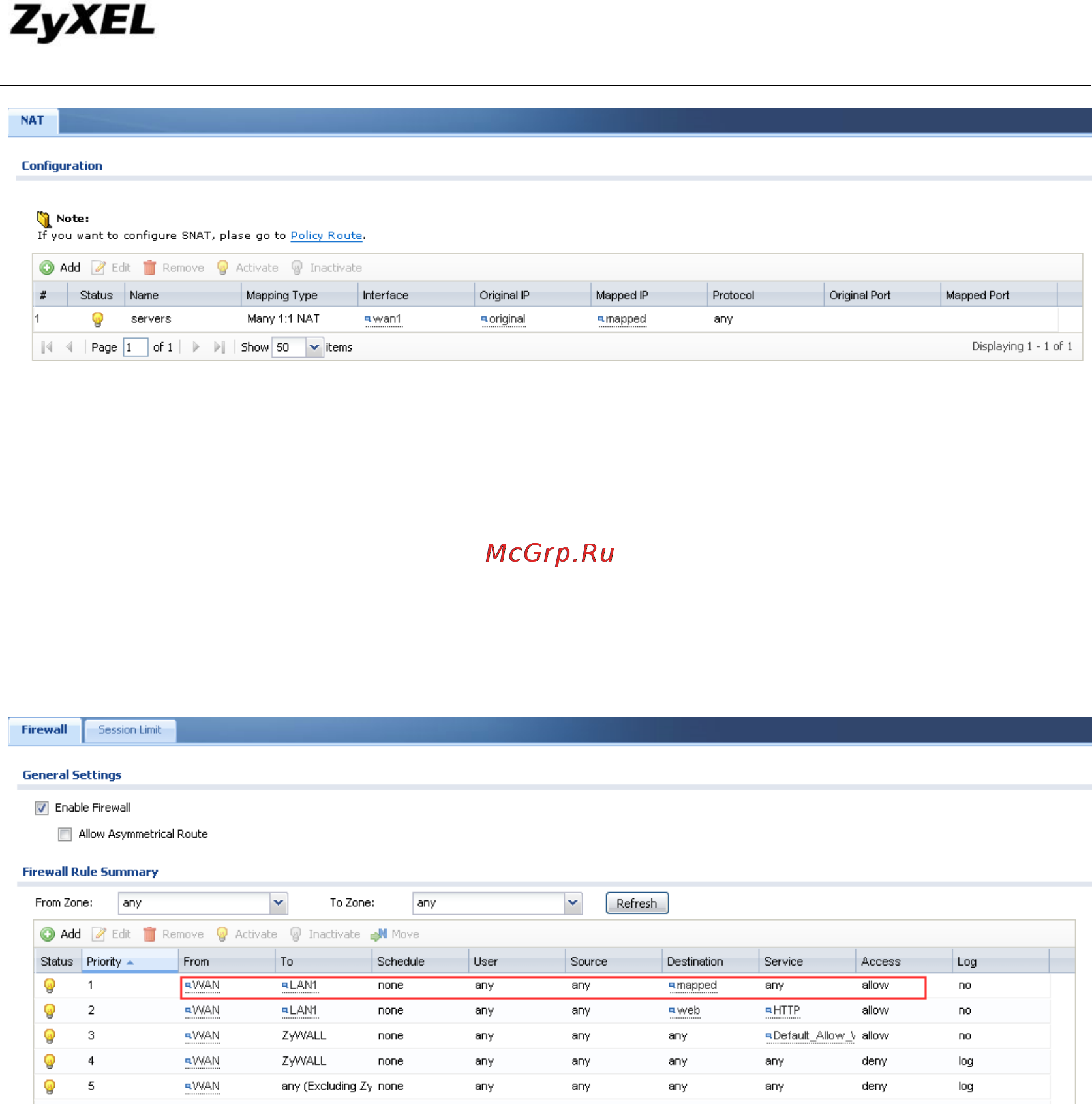Switch to Session Limit tab
This screenshot has height=1104, width=1092.
[130, 730]
